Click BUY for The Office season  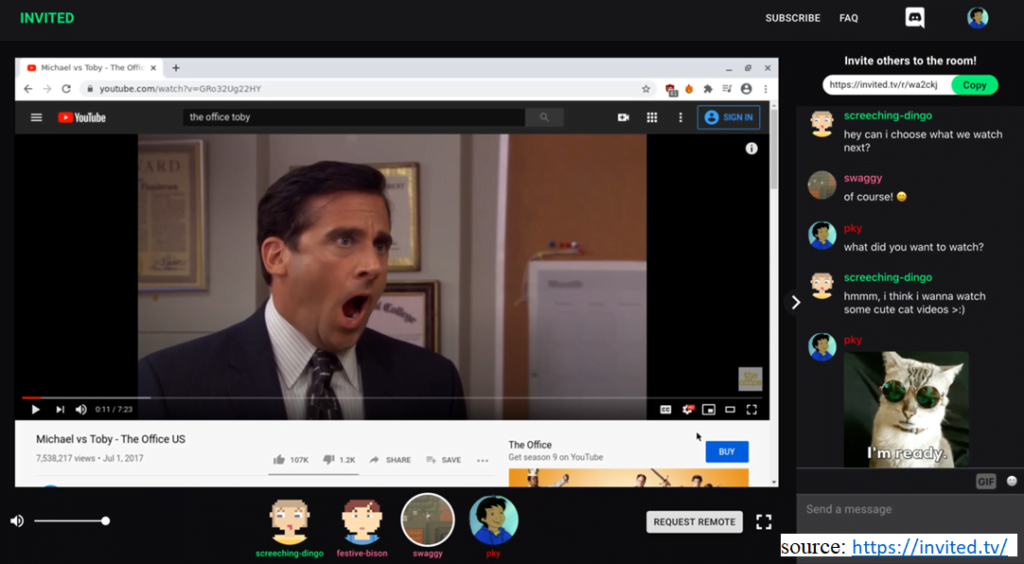click(727, 452)
